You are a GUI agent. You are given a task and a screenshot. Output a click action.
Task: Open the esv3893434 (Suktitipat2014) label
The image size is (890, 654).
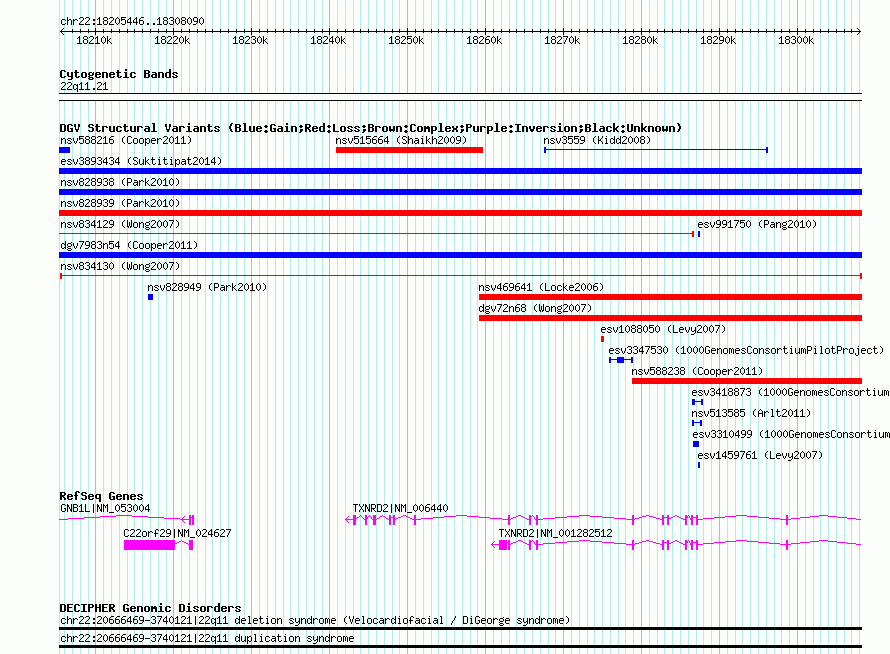click(141, 161)
